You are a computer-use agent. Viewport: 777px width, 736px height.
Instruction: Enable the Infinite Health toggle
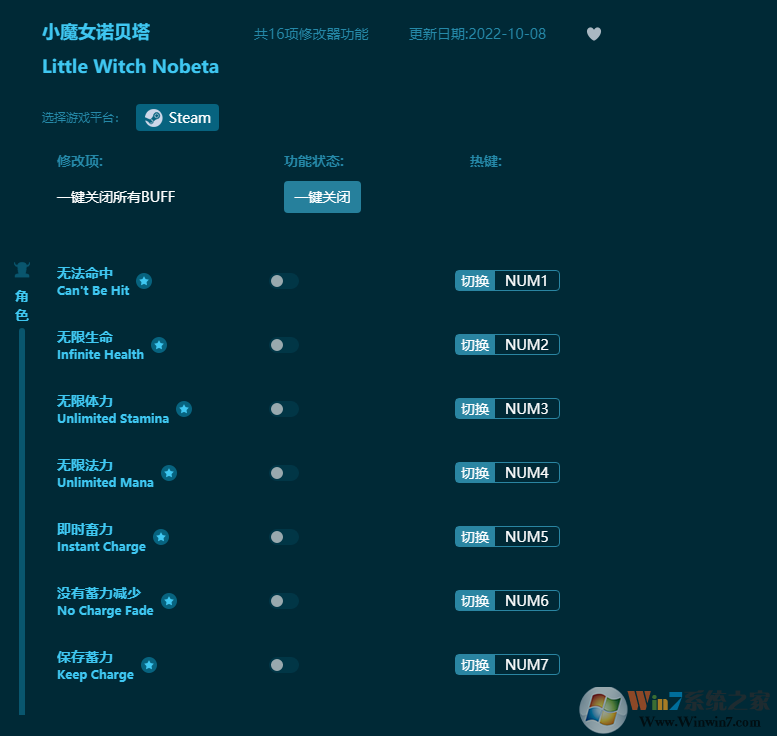coord(284,345)
